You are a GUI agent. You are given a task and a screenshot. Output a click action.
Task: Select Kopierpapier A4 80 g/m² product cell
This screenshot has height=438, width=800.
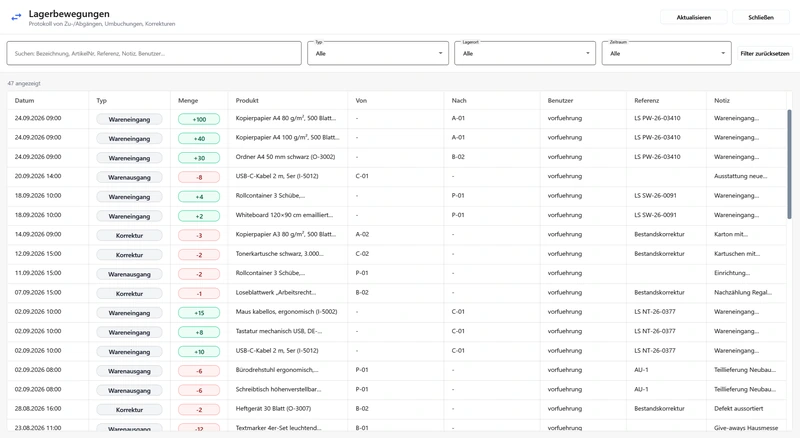click(x=286, y=118)
